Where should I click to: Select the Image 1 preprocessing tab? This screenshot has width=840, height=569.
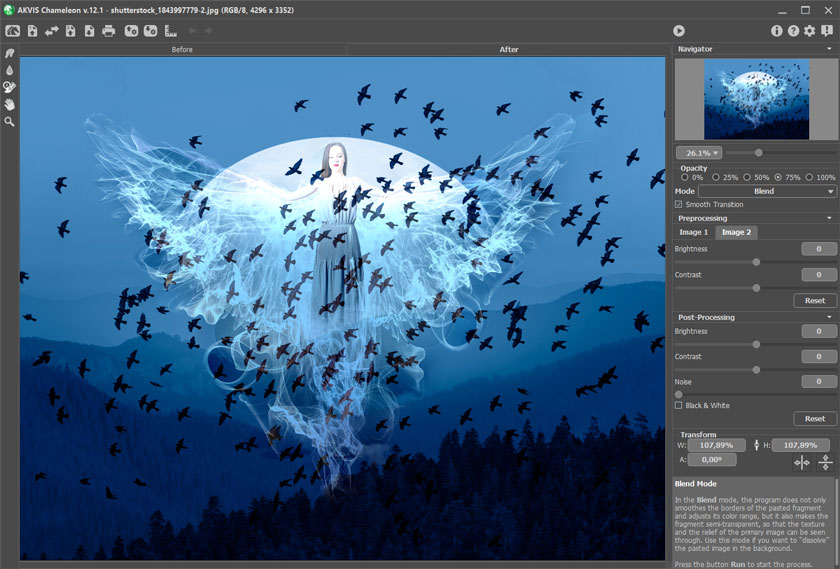(x=694, y=232)
